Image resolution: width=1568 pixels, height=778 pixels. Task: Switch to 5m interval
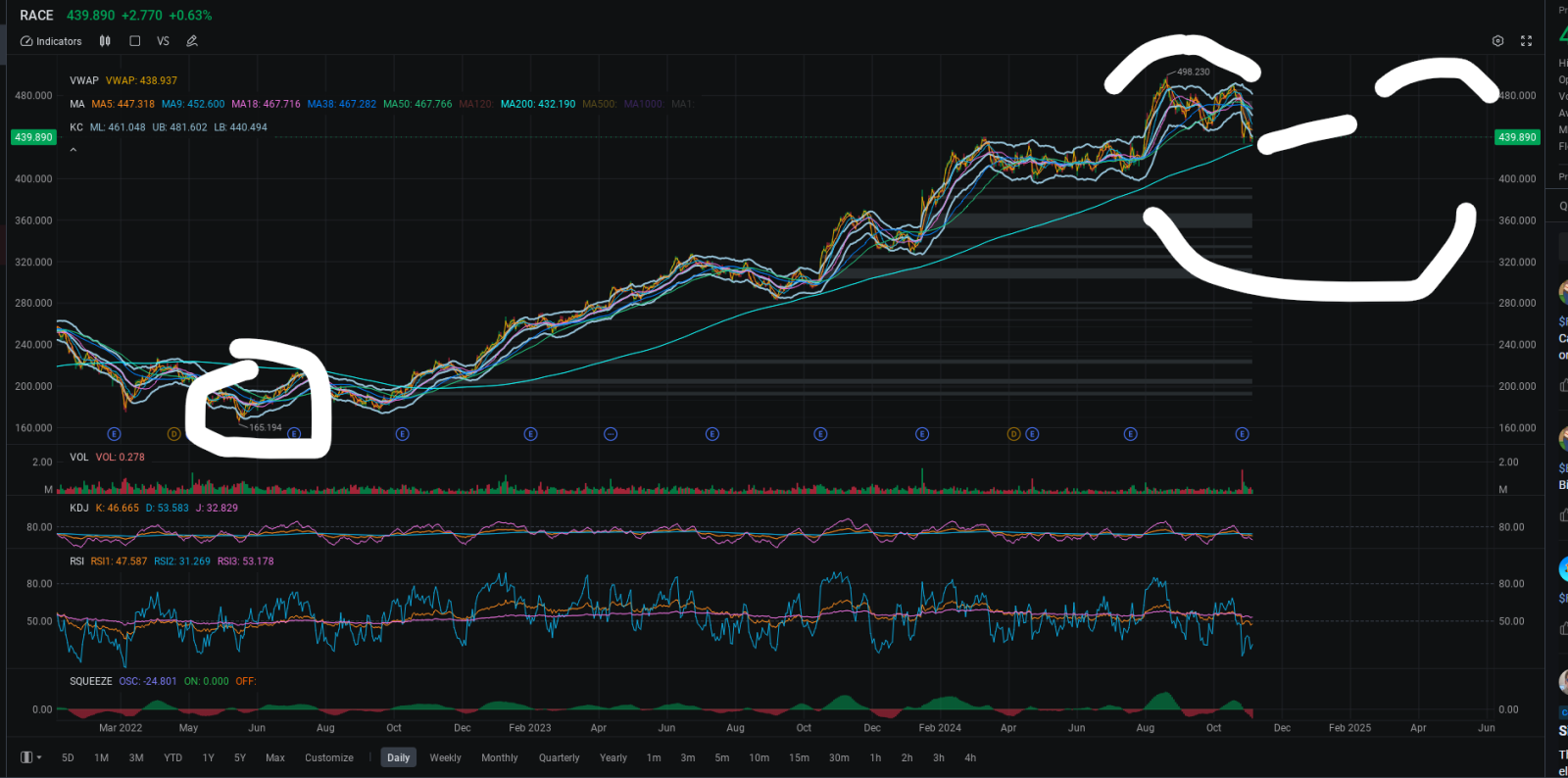click(x=722, y=757)
